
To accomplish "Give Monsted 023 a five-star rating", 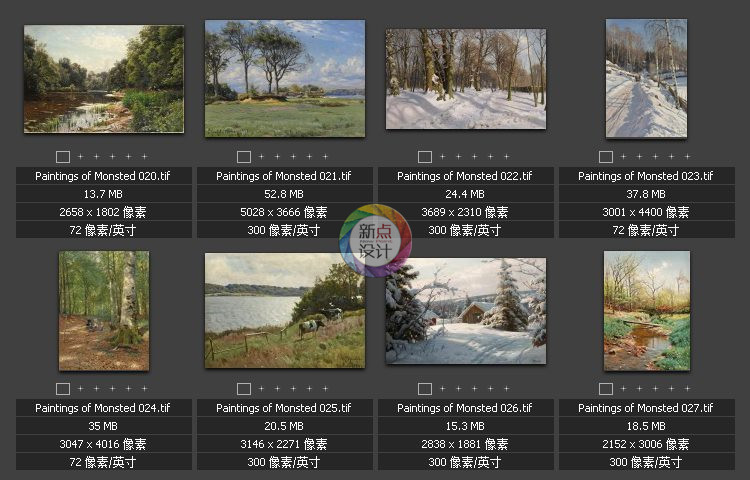I will click(x=687, y=156).
